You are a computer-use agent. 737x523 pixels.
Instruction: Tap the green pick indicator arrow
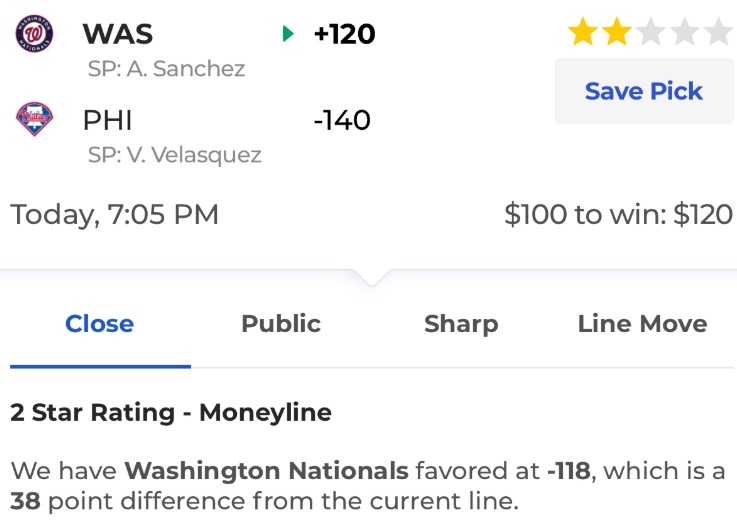click(288, 34)
